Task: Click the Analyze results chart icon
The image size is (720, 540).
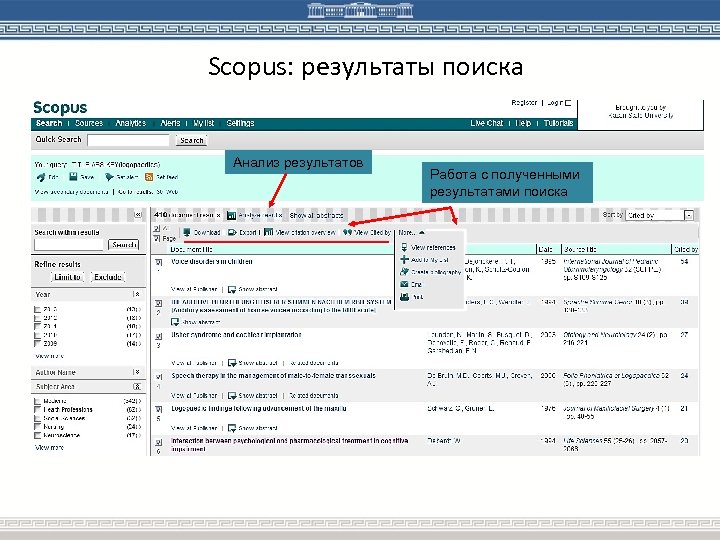Action: pyautogui.click(x=231, y=215)
